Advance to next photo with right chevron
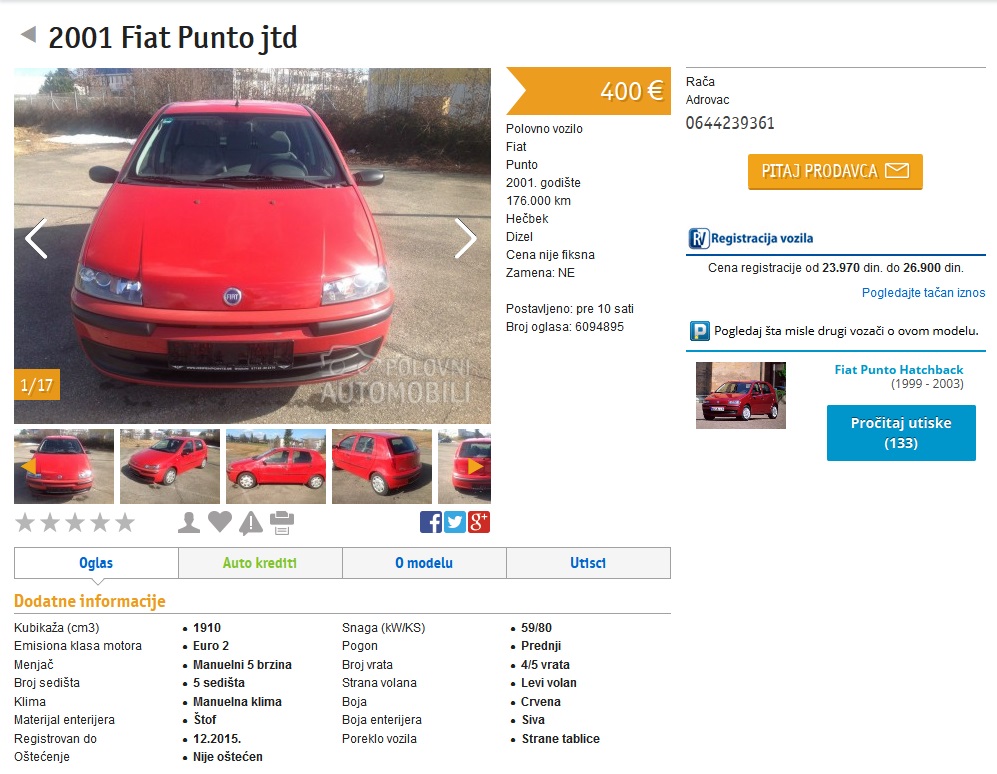 [x=465, y=238]
